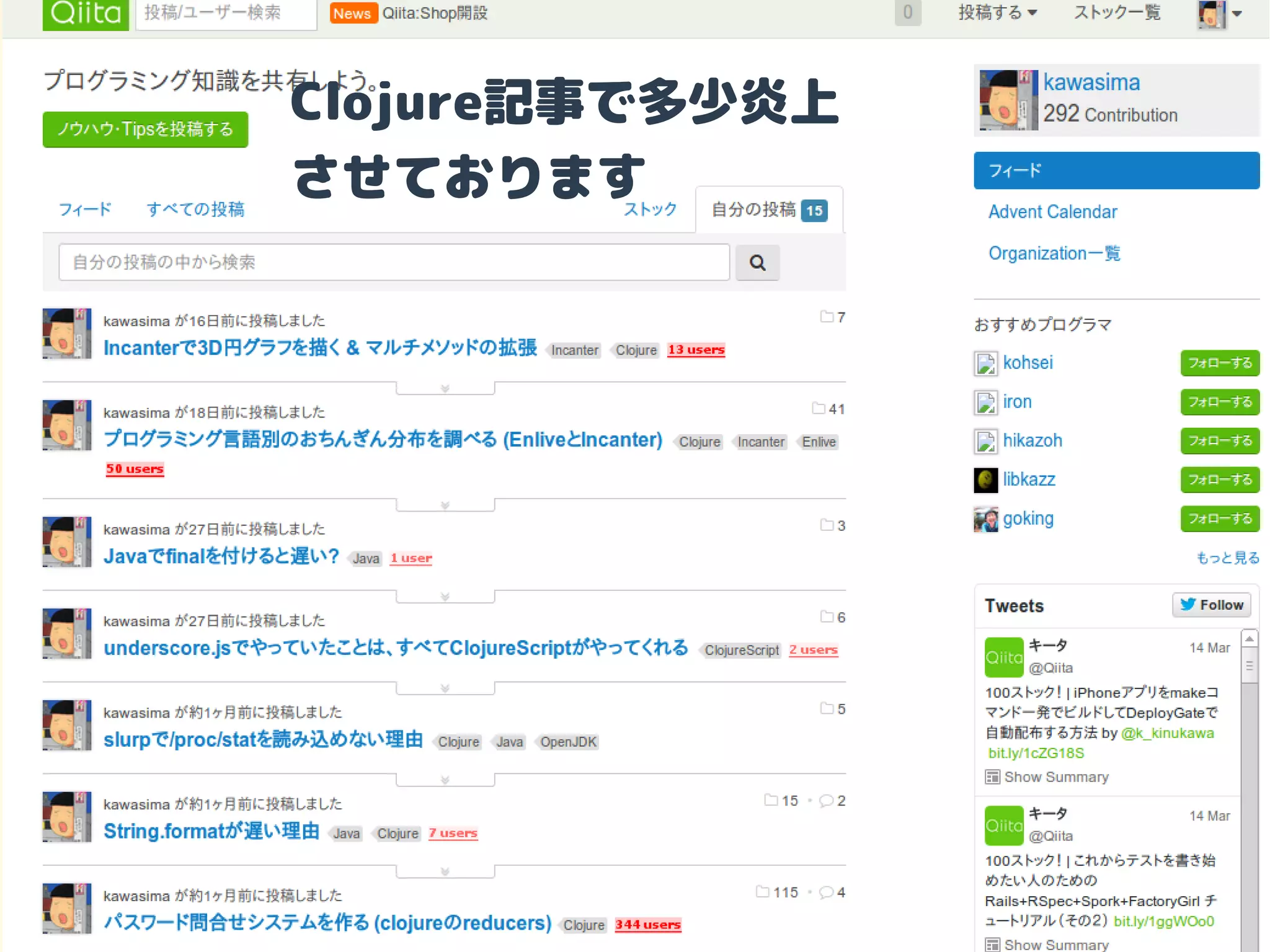The width and height of the screenshot is (1270, 952).
Task: Click the OpenJDK tag
Action: pos(567,742)
